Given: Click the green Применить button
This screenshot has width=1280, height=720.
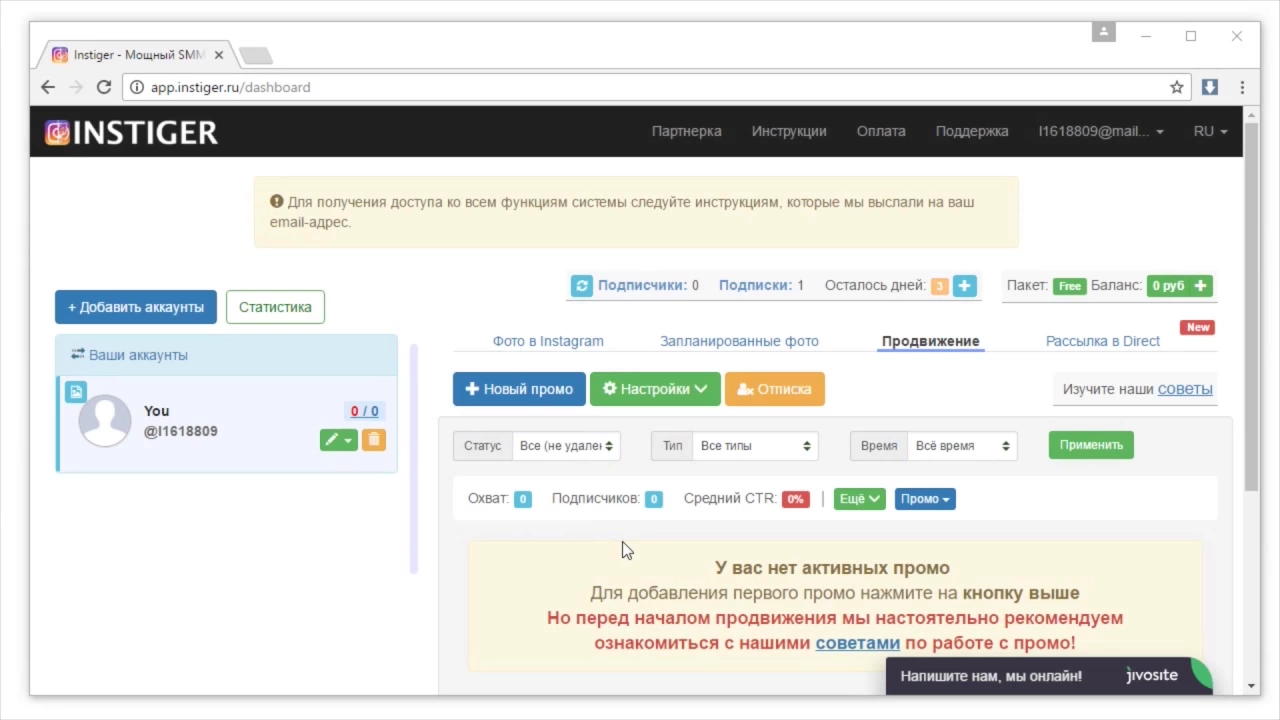Looking at the screenshot, I should (x=1091, y=445).
